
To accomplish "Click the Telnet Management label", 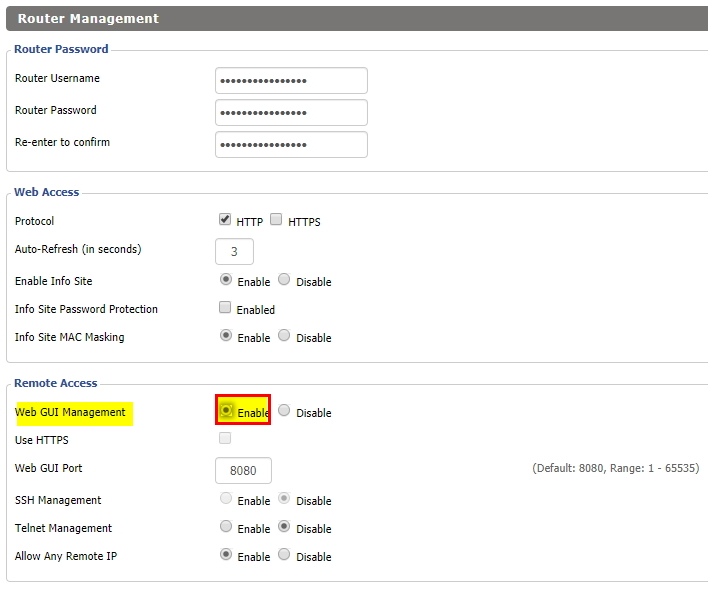I will click(x=63, y=528).
